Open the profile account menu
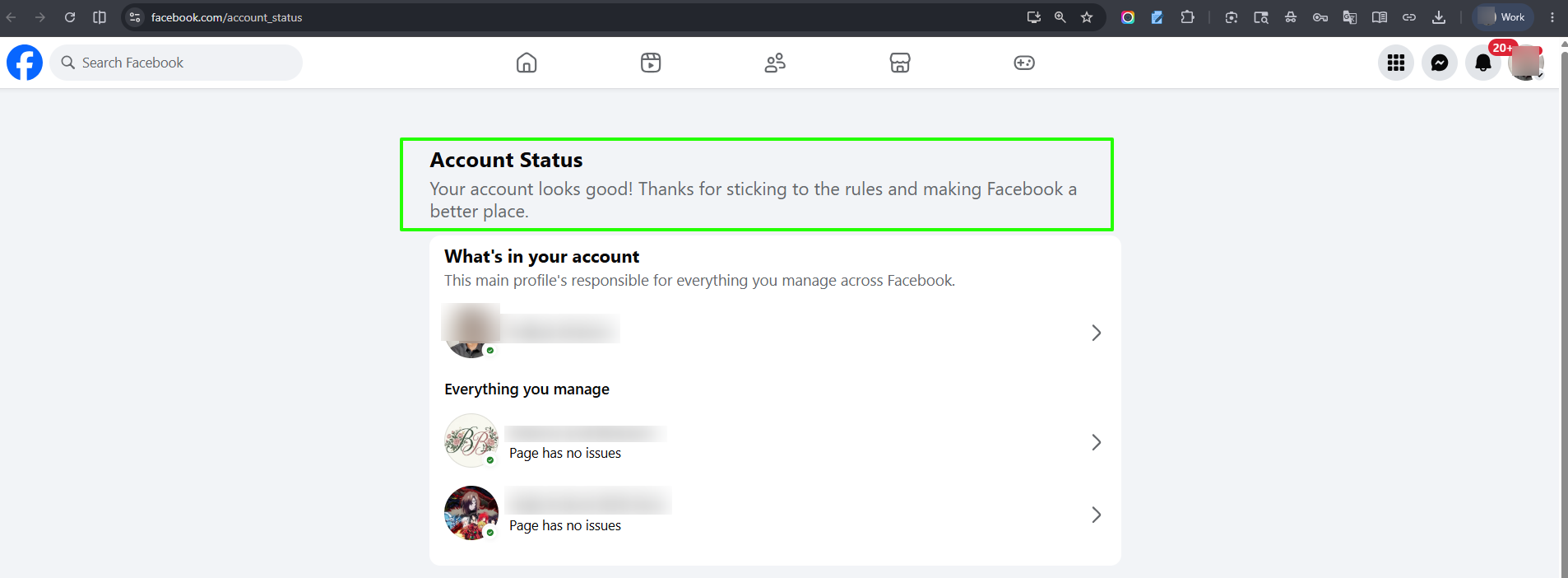The image size is (1568, 578). coord(1526,63)
